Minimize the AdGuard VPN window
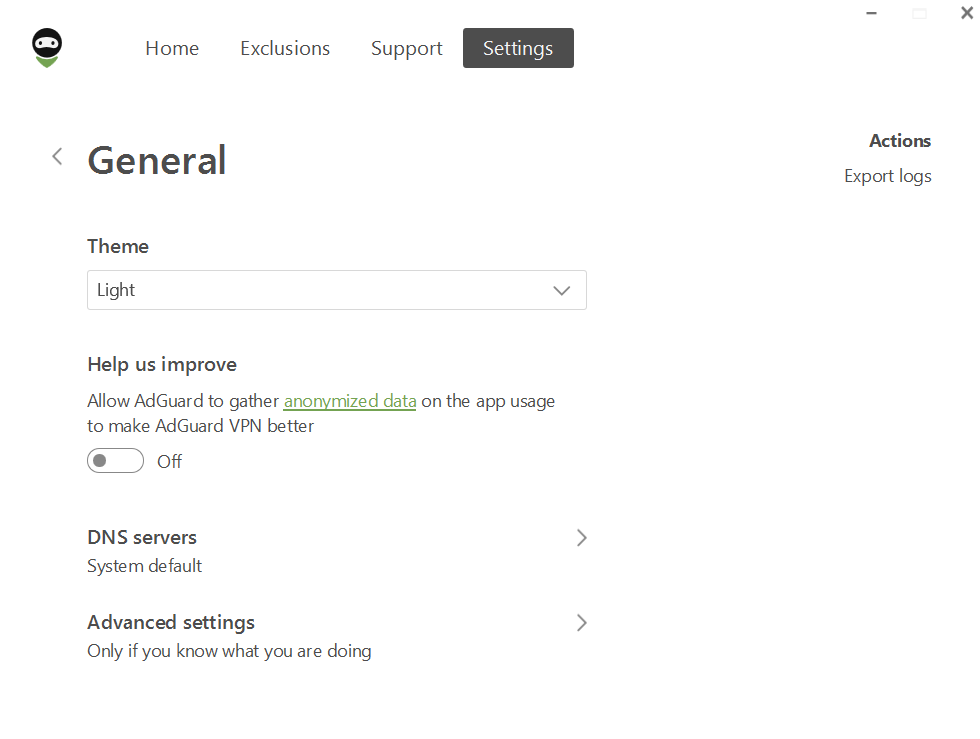 (872, 13)
